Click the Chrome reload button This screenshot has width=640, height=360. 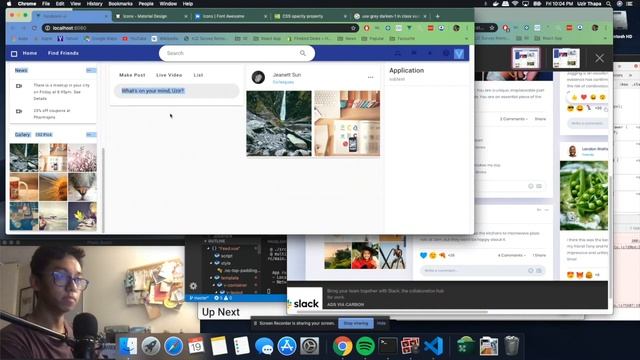[x=34, y=28]
